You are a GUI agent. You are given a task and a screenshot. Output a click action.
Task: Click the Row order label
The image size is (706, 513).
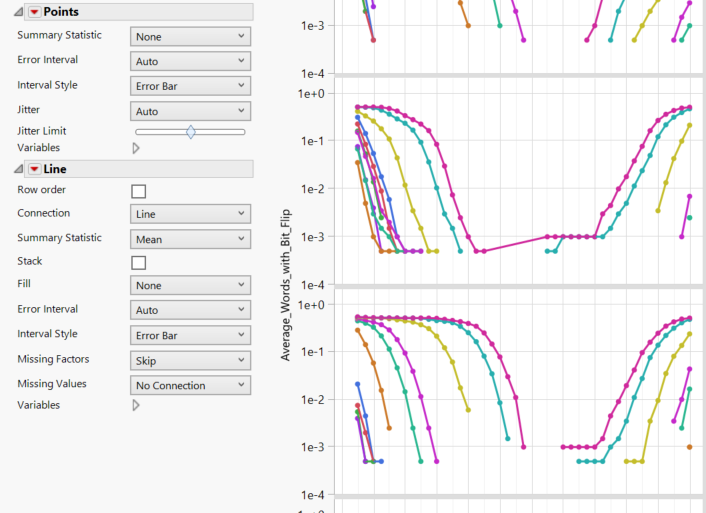click(x=41, y=190)
